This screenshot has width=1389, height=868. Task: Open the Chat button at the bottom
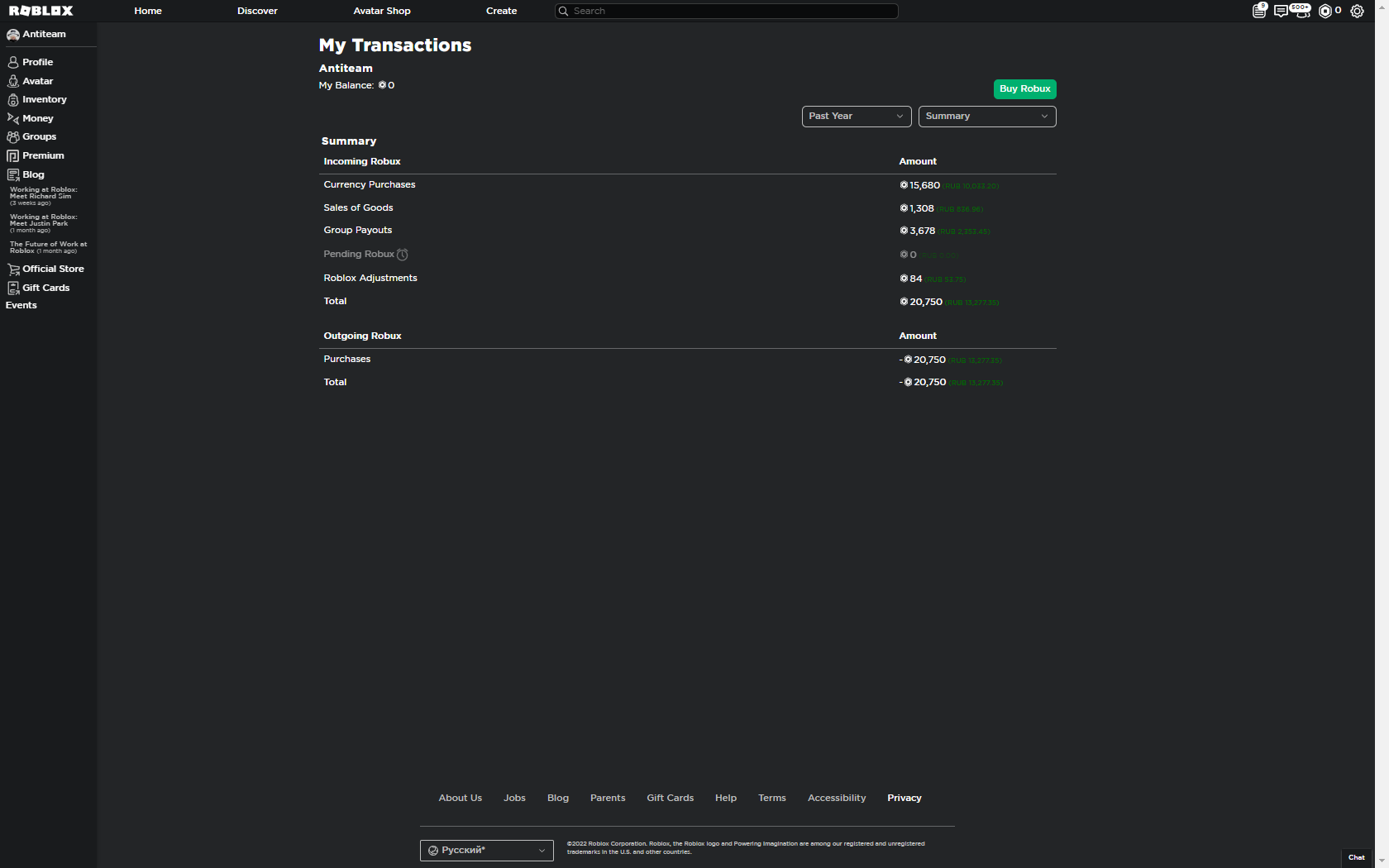[1357, 857]
